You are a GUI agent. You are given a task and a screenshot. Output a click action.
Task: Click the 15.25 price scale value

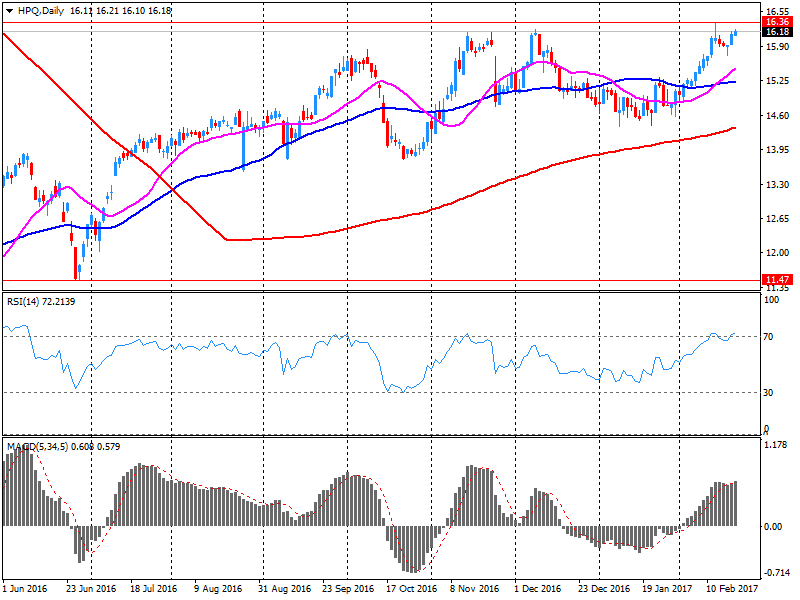pos(778,81)
